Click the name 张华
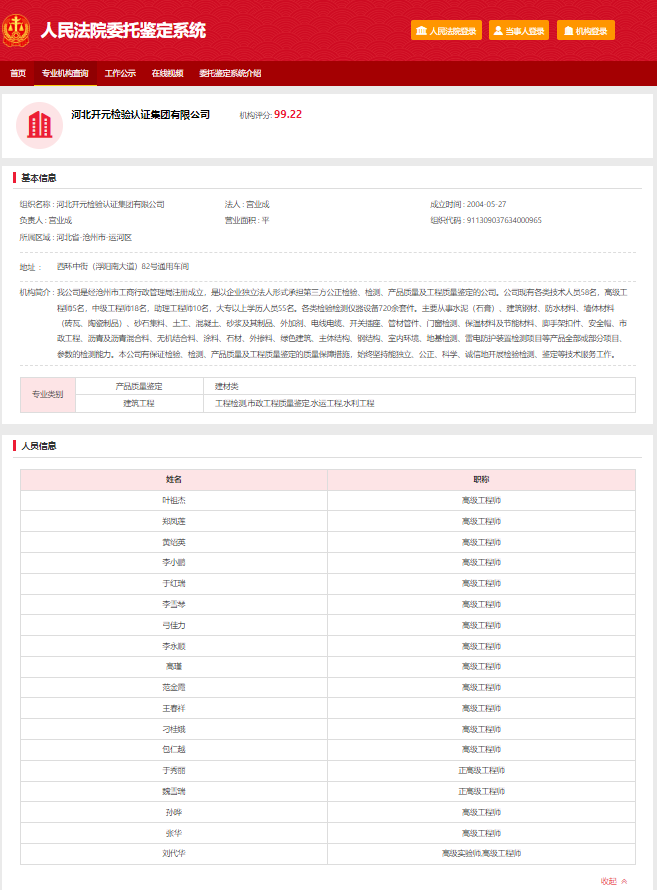 [x=174, y=833]
